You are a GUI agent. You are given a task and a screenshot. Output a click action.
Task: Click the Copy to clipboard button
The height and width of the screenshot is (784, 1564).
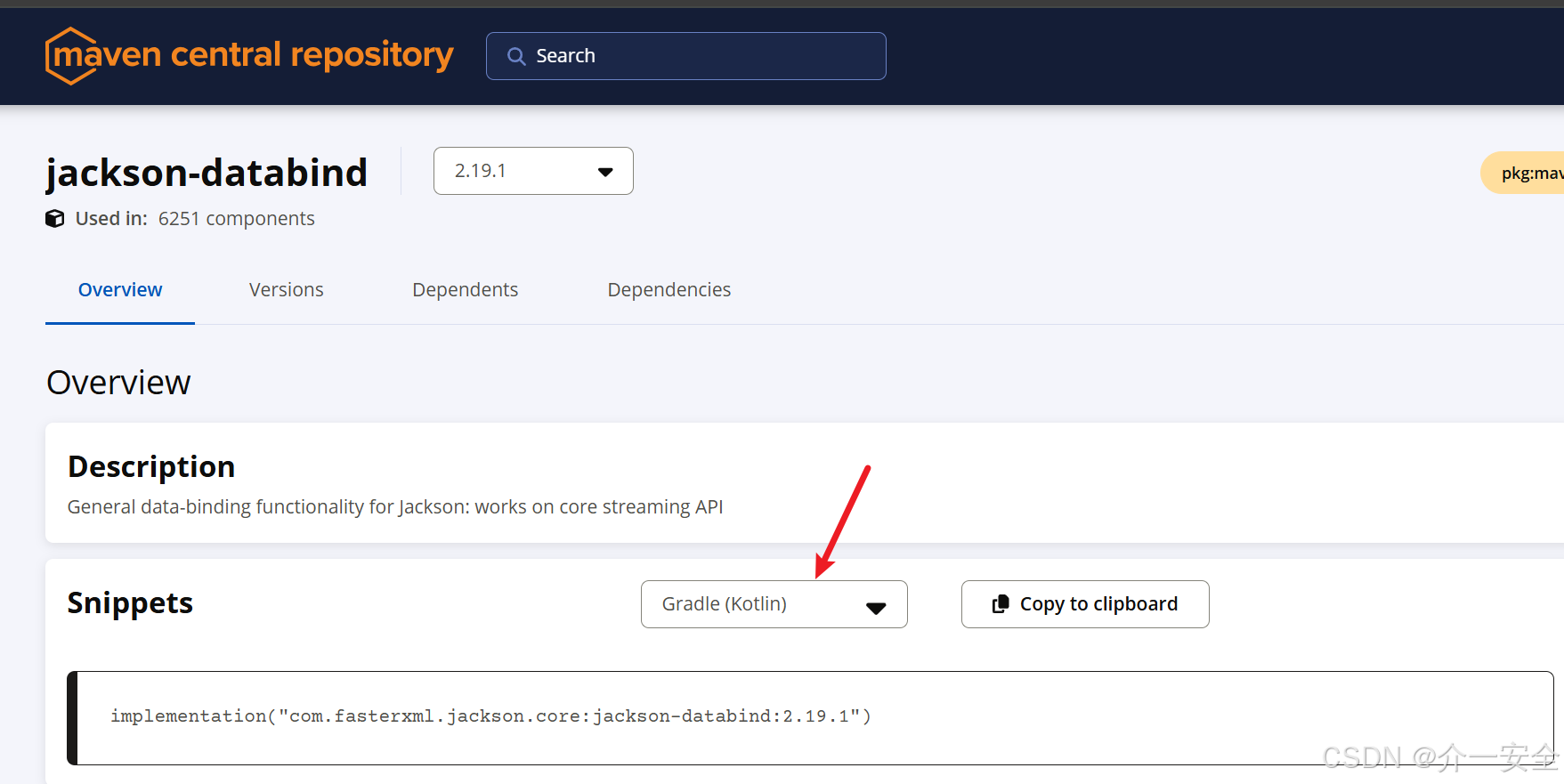pos(1085,604)
